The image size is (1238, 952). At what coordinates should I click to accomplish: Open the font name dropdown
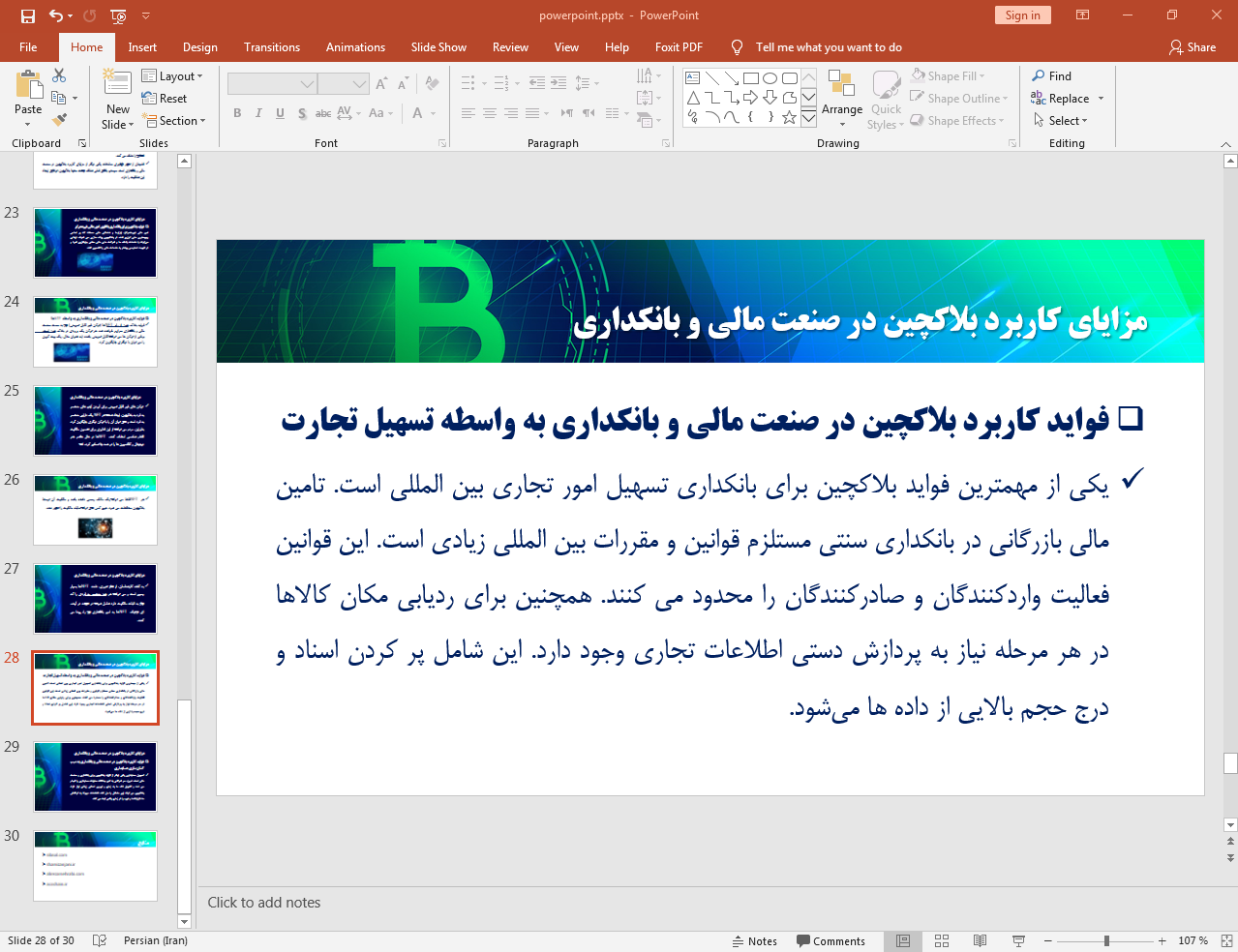[307, 84]
